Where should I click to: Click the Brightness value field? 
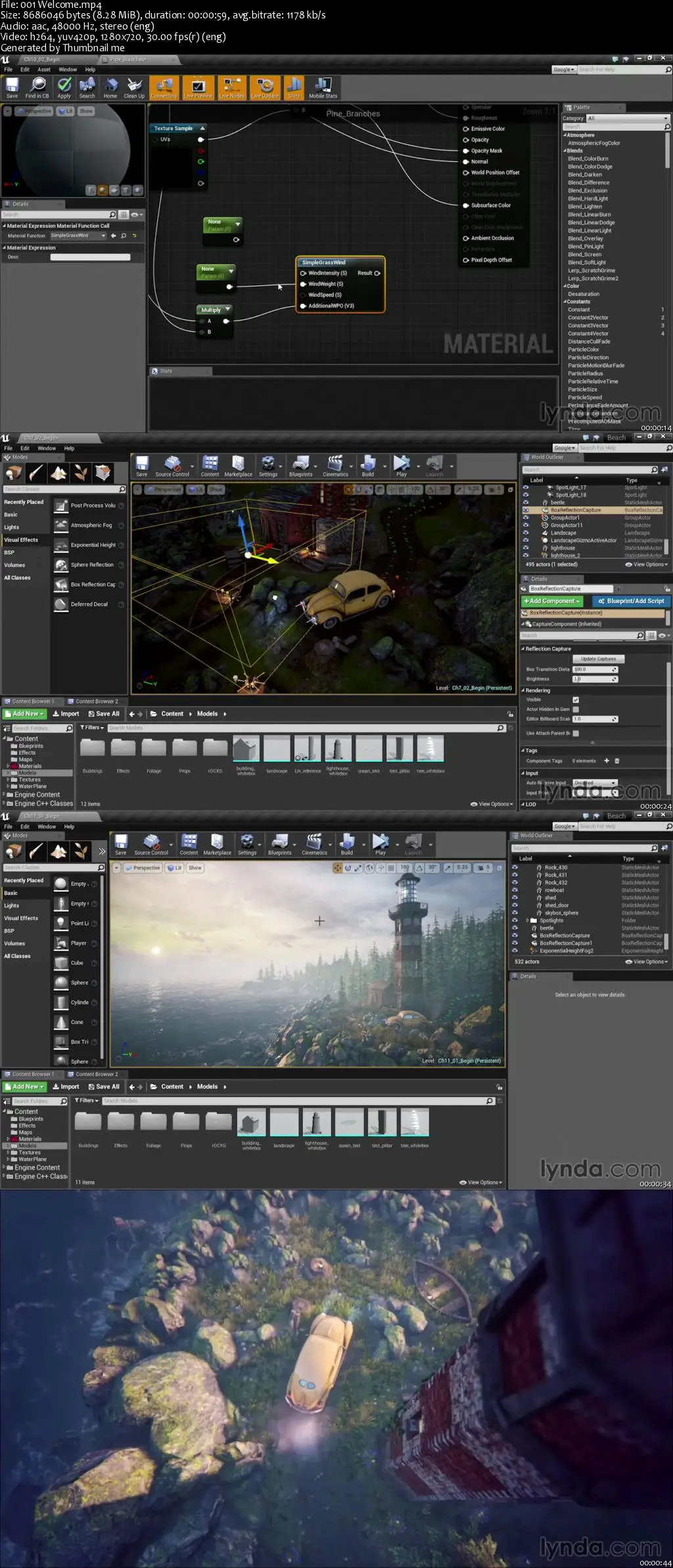(595, 679)
